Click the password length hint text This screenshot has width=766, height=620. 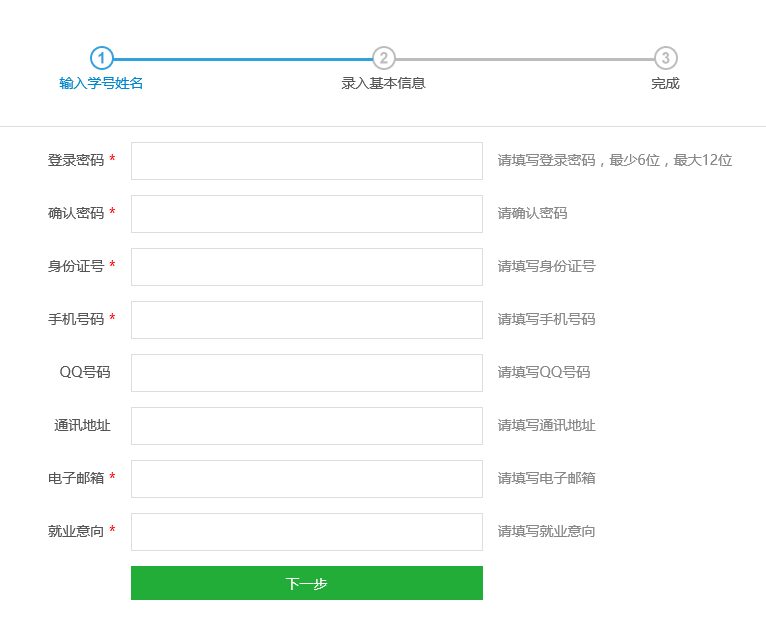click(614, 161)
